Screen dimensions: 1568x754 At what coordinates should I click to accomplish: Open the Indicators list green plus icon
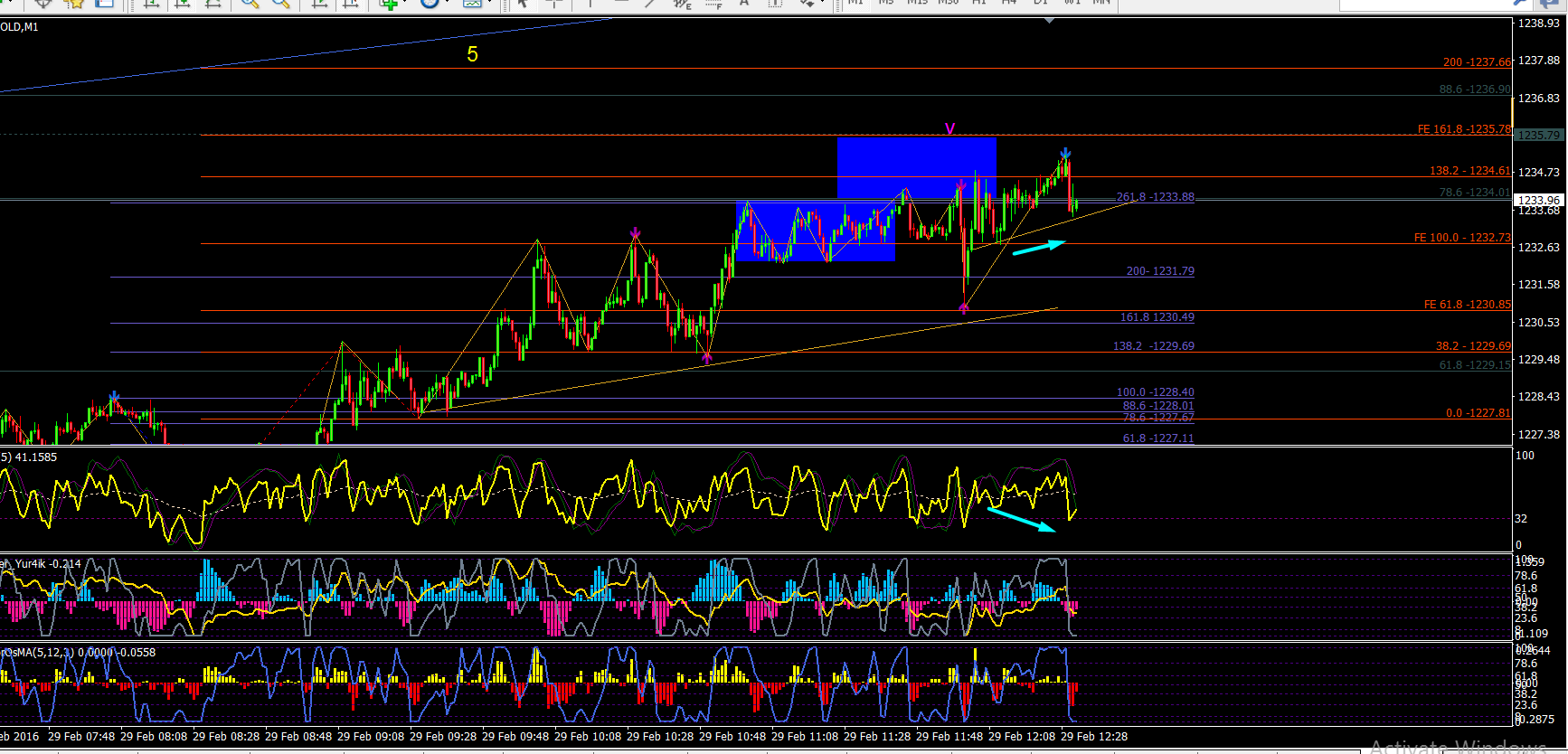390,4
